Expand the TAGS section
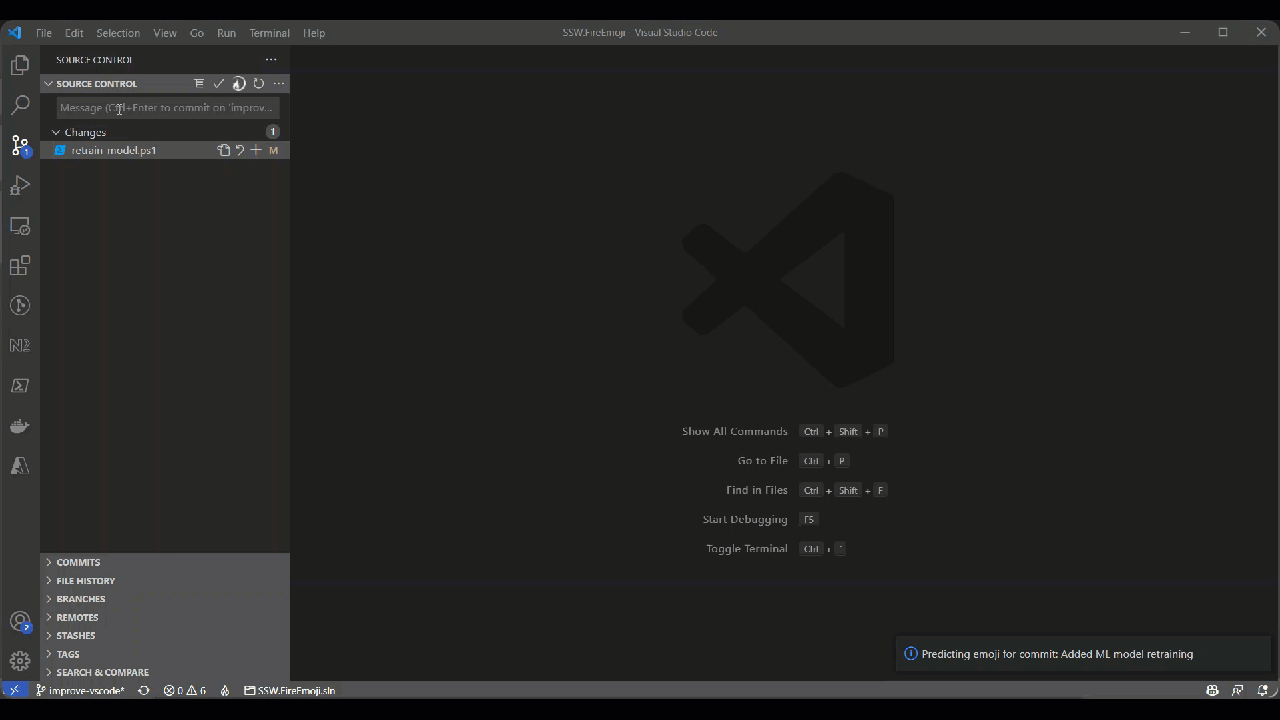The image size is (1280, 720). 165,654
